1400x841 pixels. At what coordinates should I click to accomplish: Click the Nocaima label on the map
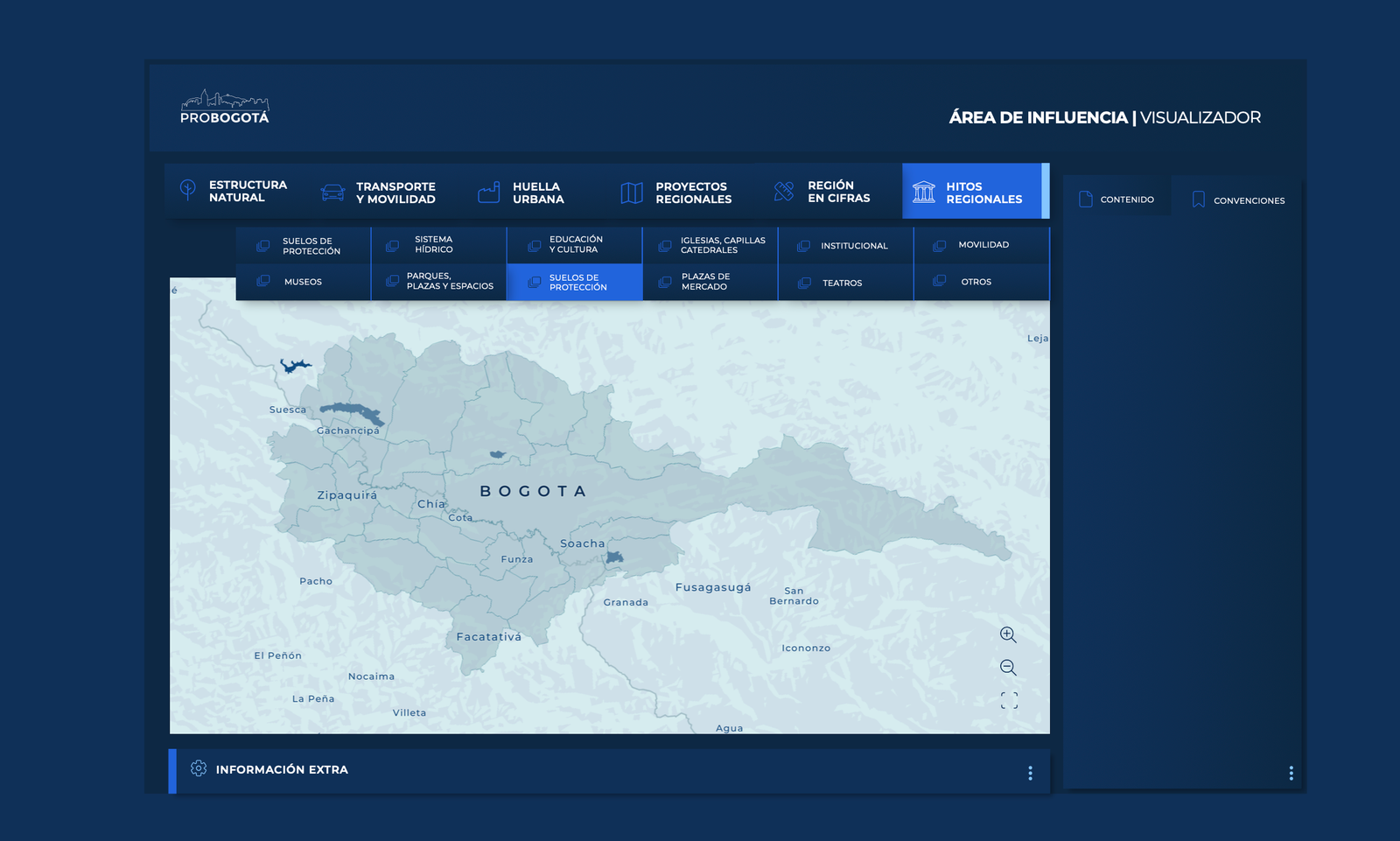[371, 676]
